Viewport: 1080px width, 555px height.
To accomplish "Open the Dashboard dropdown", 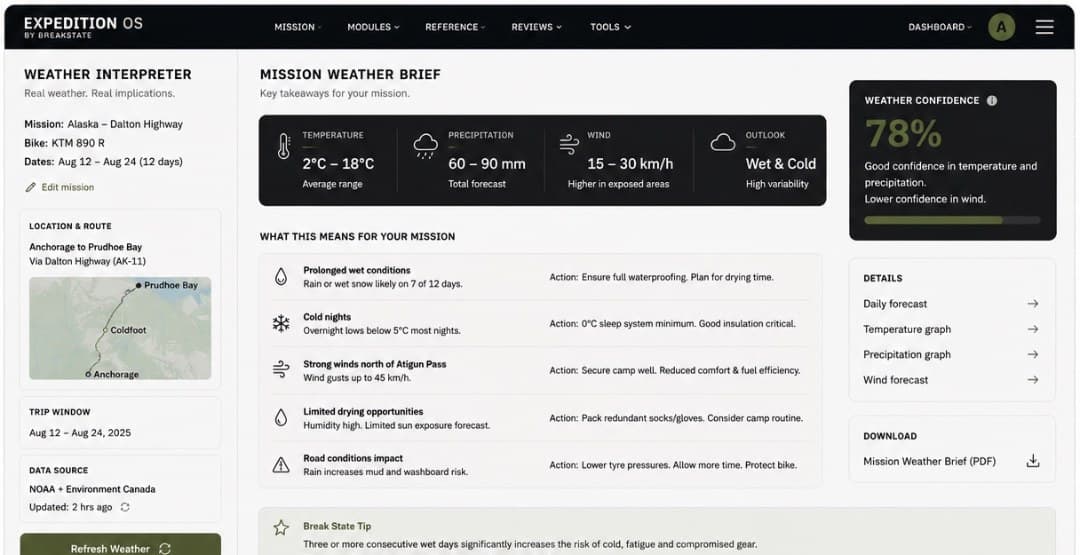I will pyautogui.click(x=939, y=27).
